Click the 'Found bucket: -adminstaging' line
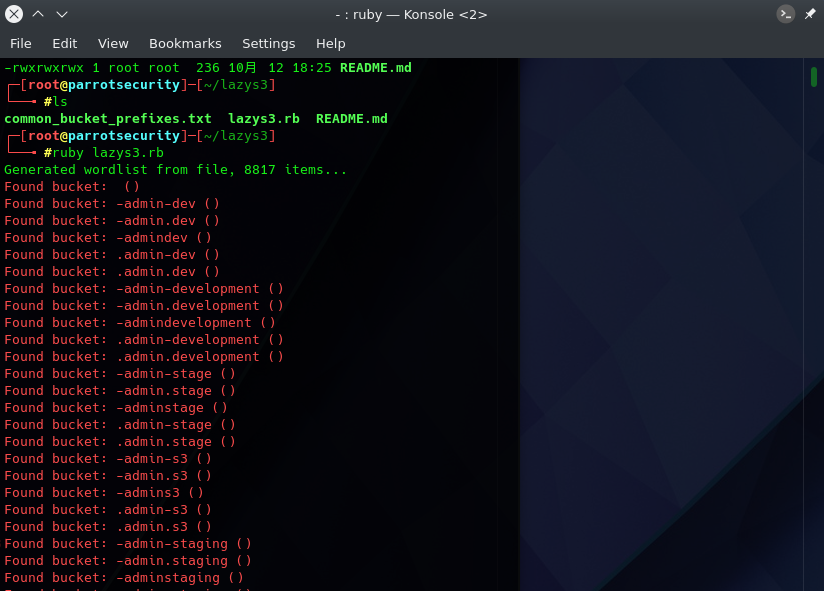 point(124,578)
